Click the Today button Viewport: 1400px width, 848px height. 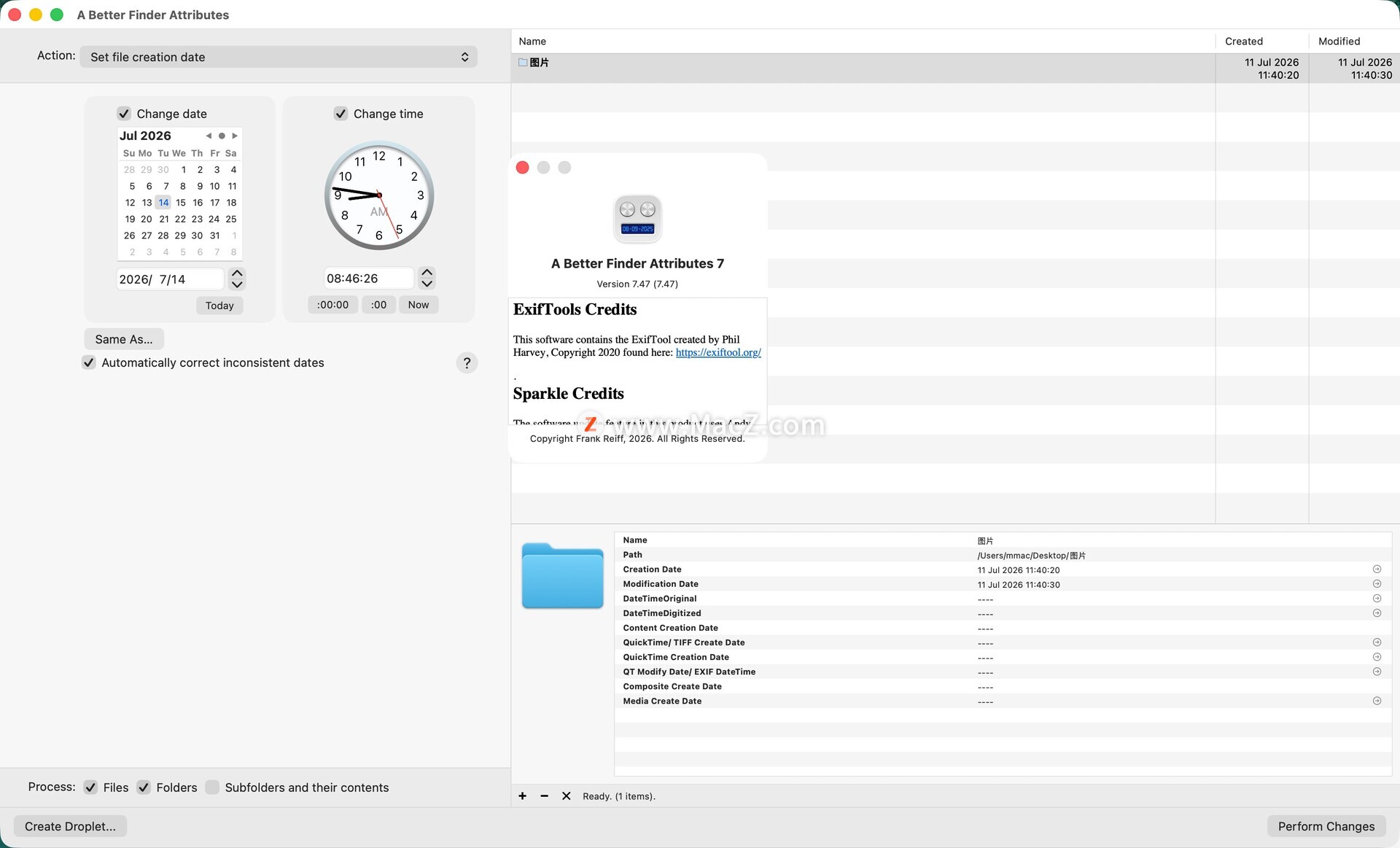[x=219, y=306]
